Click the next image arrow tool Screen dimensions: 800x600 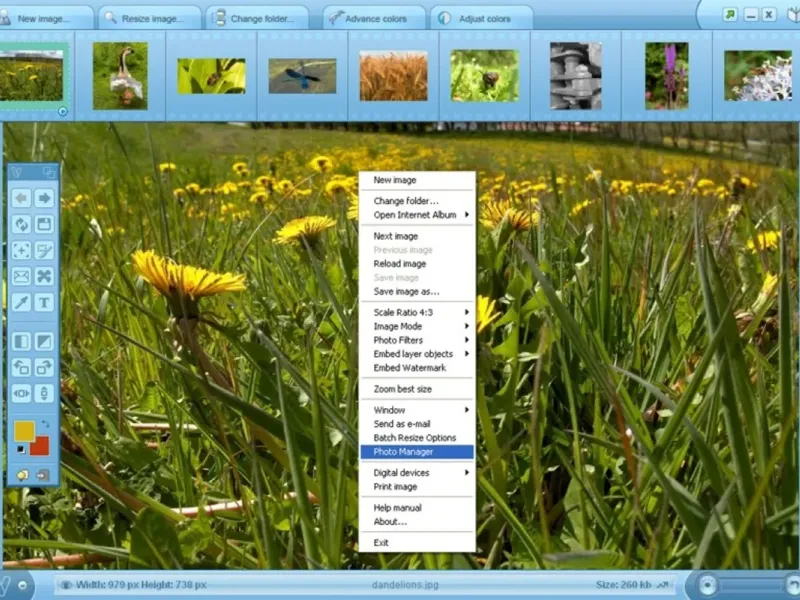coord(44,198)
